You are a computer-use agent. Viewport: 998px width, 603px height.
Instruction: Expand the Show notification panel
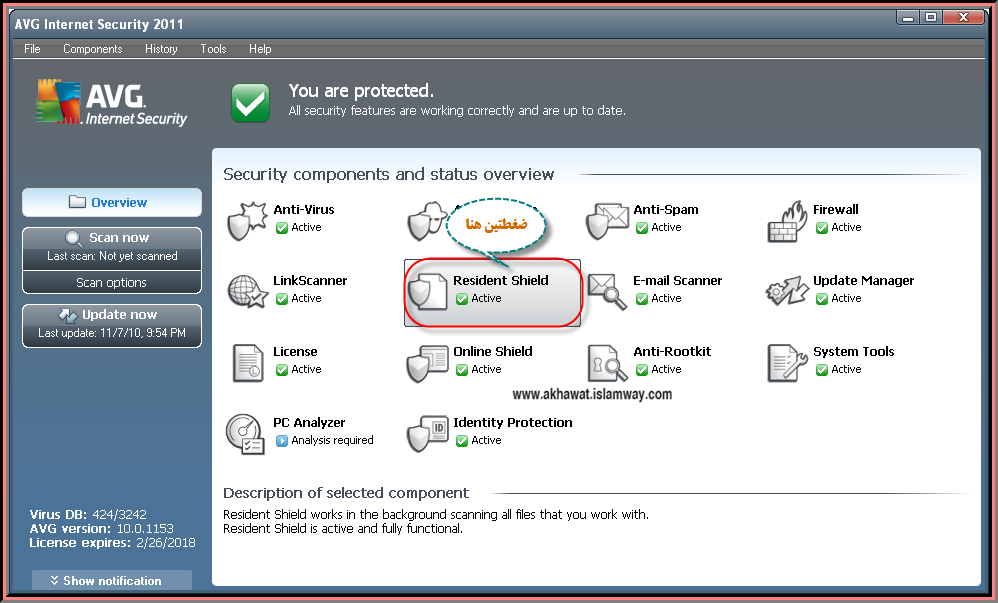coord(112,581)
